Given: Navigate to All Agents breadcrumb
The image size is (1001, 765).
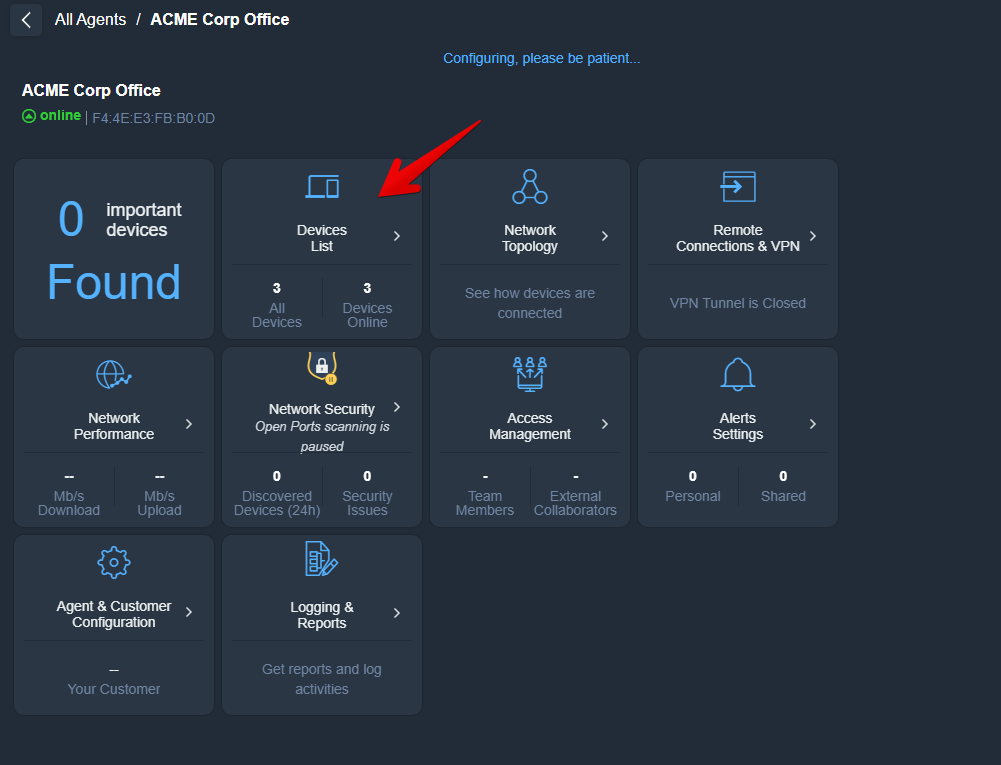Looking at the screenshot, I should tap(90, 20).
